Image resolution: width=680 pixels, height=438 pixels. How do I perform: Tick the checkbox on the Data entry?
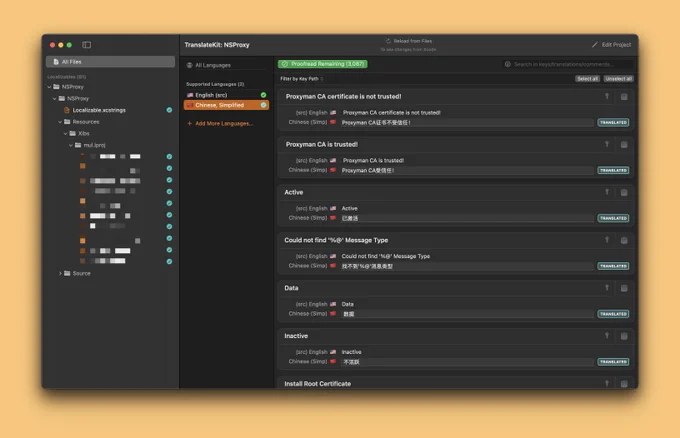(624, 288)
